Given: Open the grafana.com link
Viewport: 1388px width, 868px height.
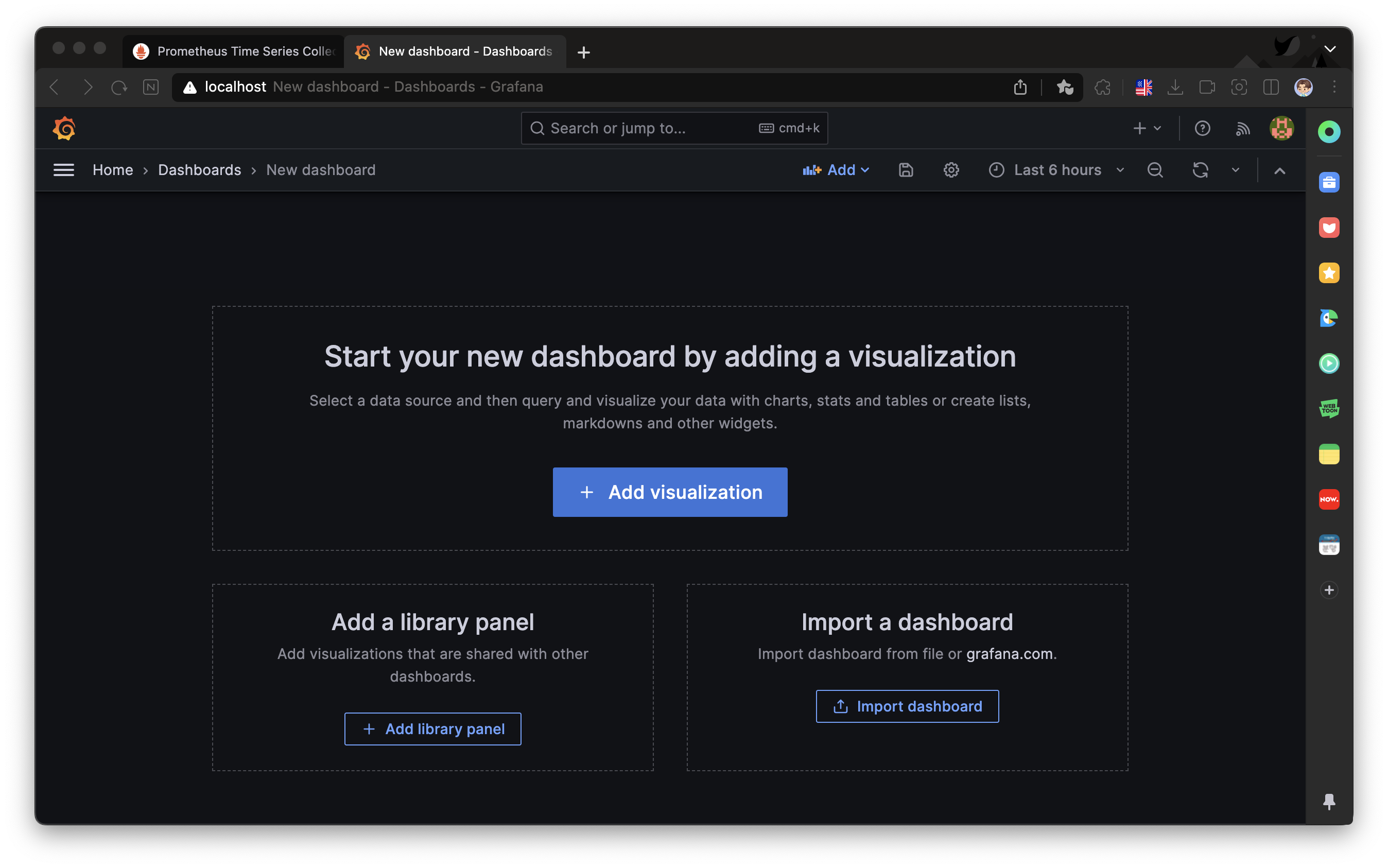Looking at the screenshot, I should tap(1009, 654).
